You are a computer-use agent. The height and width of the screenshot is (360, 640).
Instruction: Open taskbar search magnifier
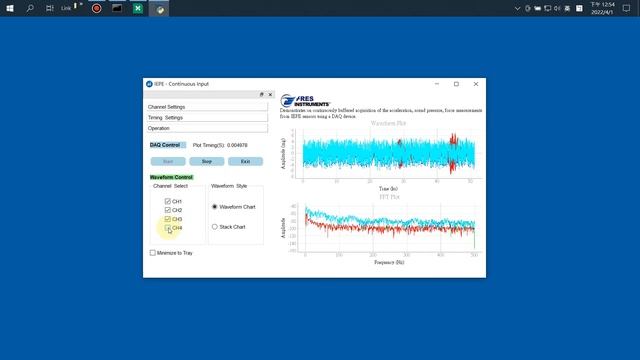(30, 8)
